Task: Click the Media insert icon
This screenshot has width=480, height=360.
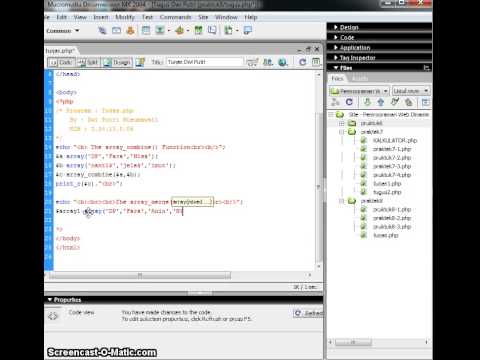Action: [x=180, y=31]
